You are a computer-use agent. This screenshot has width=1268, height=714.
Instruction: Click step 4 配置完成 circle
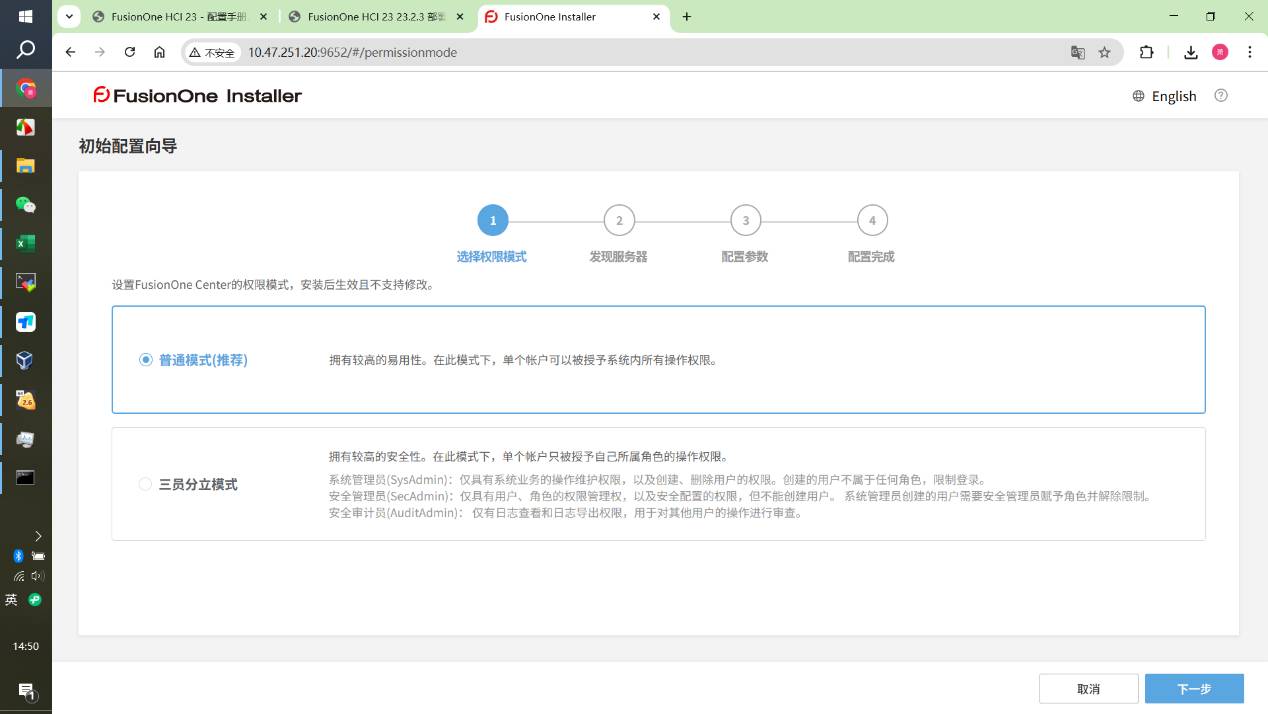(872, 221)
